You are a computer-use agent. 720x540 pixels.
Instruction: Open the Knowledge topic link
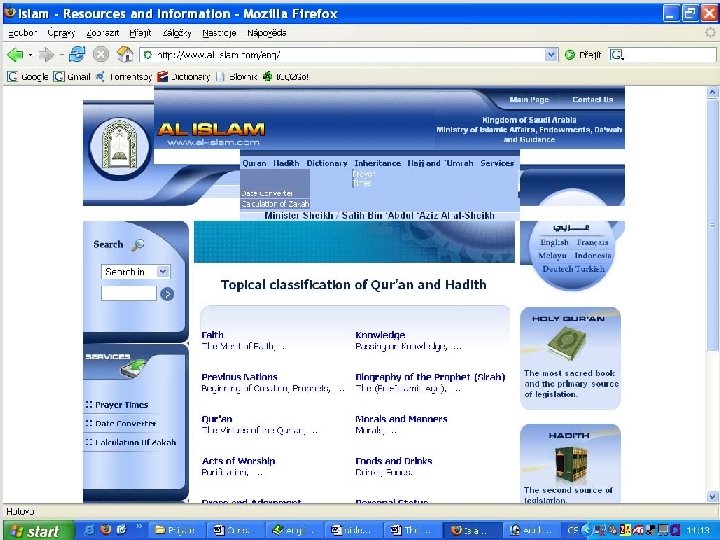click(x=380, y=335)
